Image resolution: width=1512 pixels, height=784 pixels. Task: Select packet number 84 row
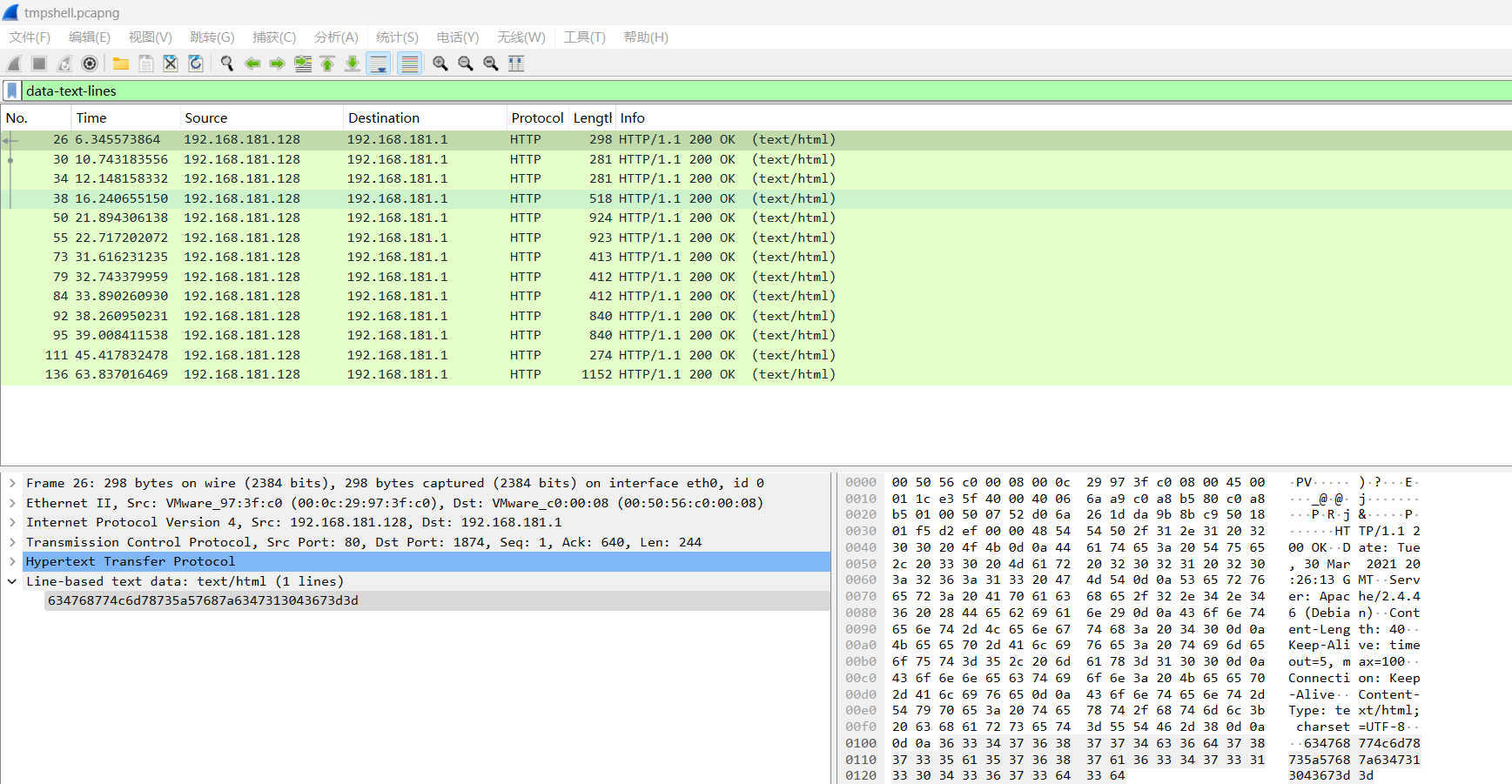point(756,296)
